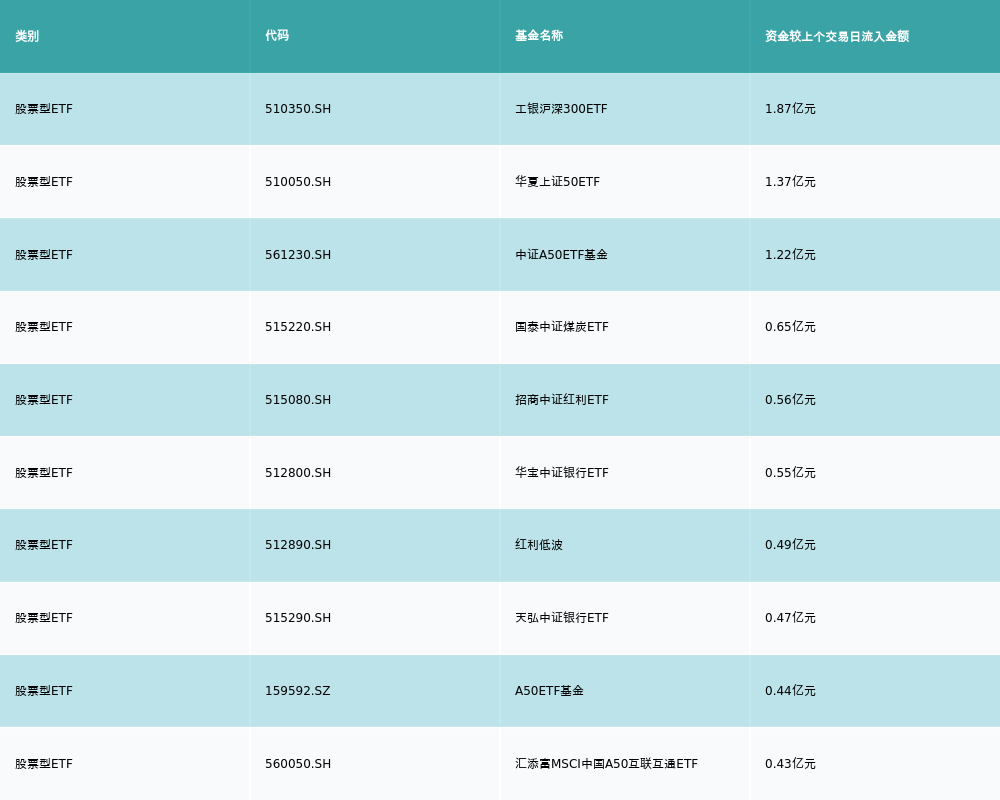Click the 0.56亿元 inflow value
Screen dimensions: 1000x800
click(790, 400)
